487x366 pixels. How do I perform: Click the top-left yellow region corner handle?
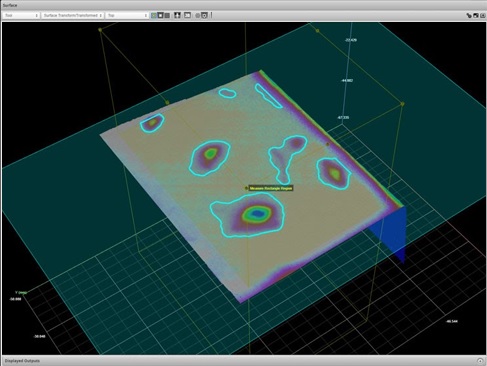(100, 30)
